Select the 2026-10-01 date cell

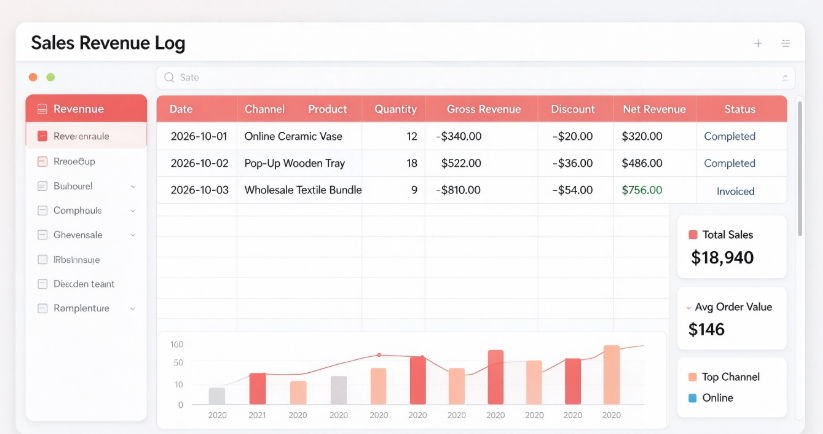click(199, 136)
